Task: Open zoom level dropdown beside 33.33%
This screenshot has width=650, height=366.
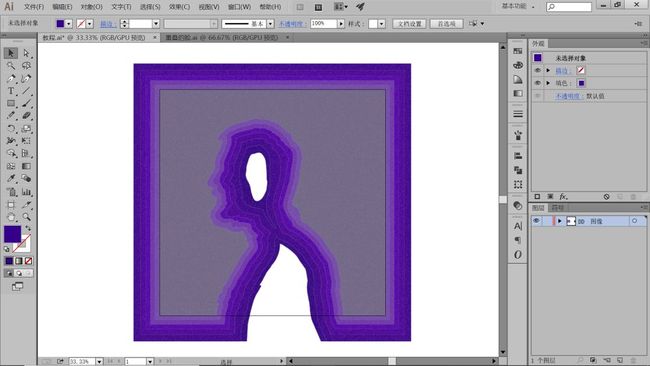Action: (x=99, y=362)
